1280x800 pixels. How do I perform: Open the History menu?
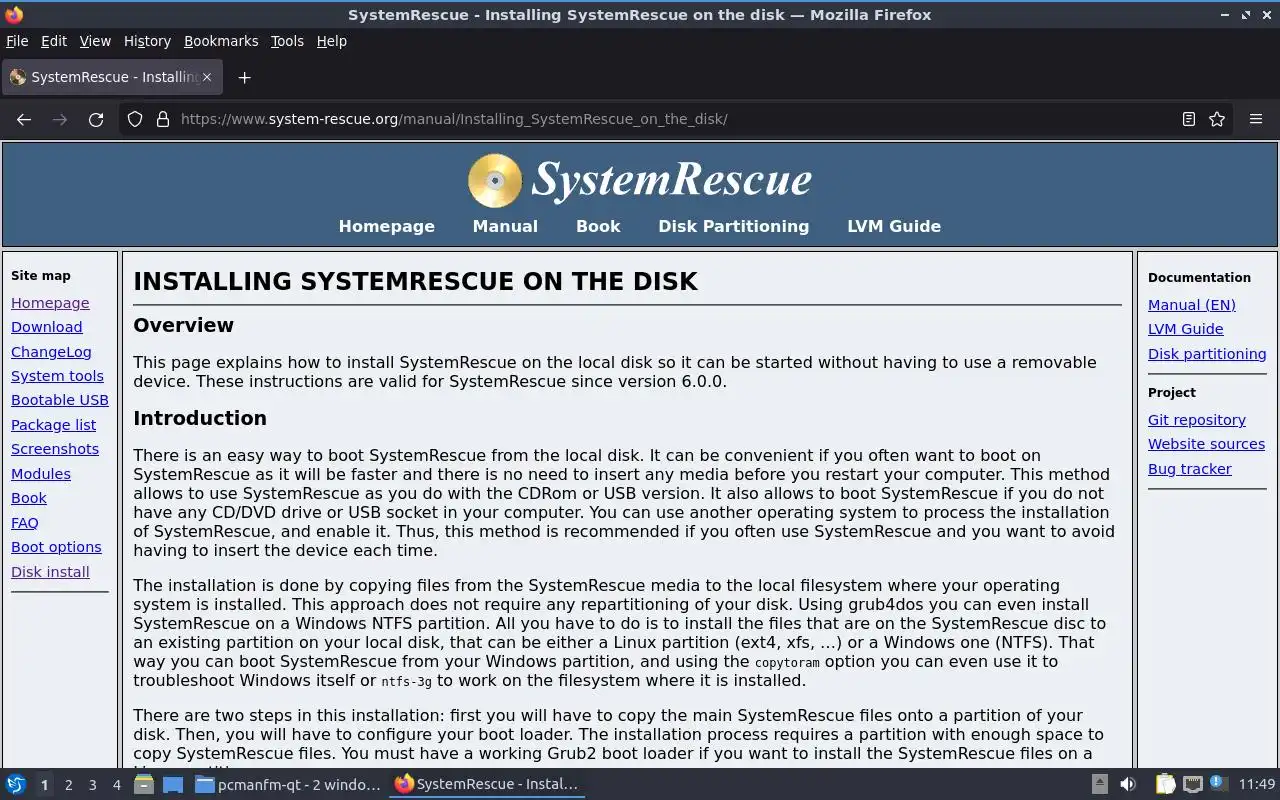(x=147, y=41)
